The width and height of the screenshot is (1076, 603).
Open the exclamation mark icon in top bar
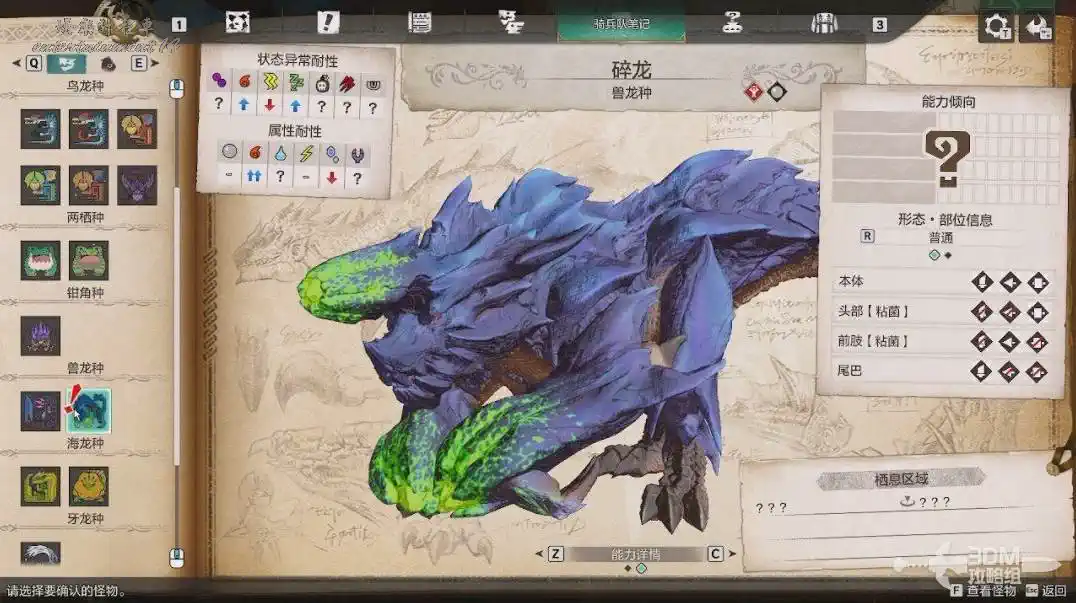tap(328, 23)
